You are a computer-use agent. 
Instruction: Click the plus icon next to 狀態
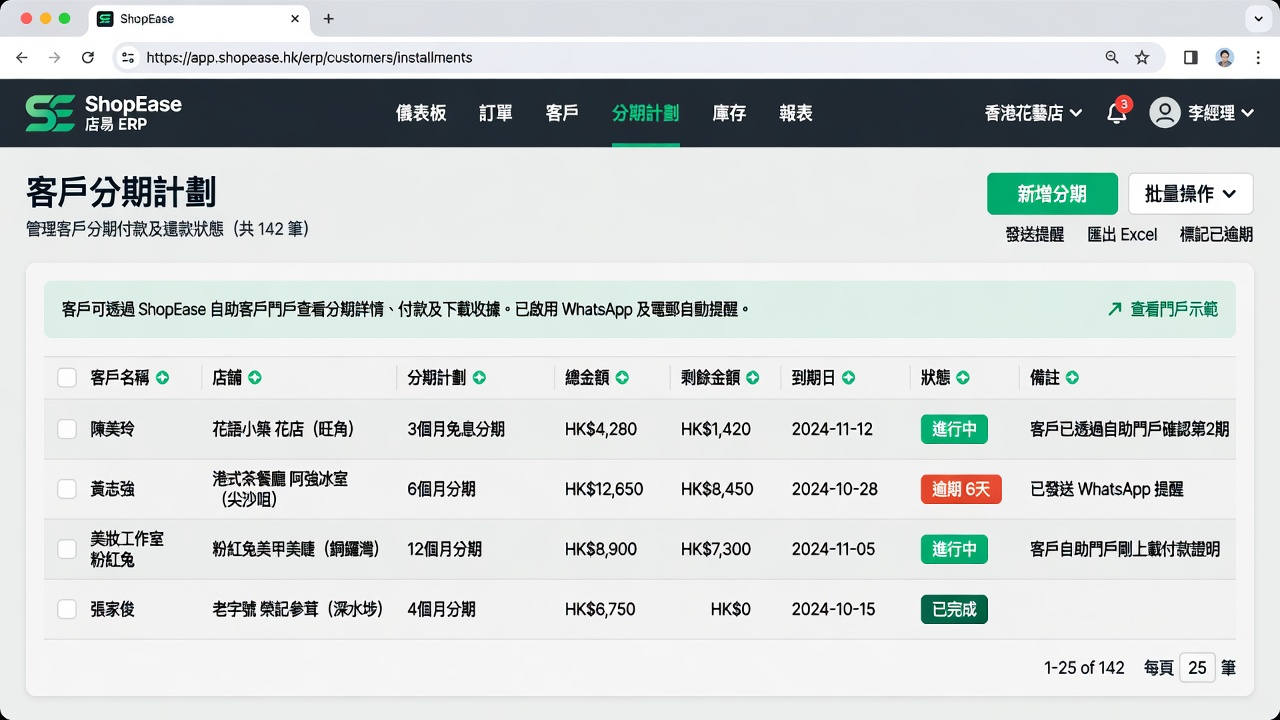[x=963, y=378]
